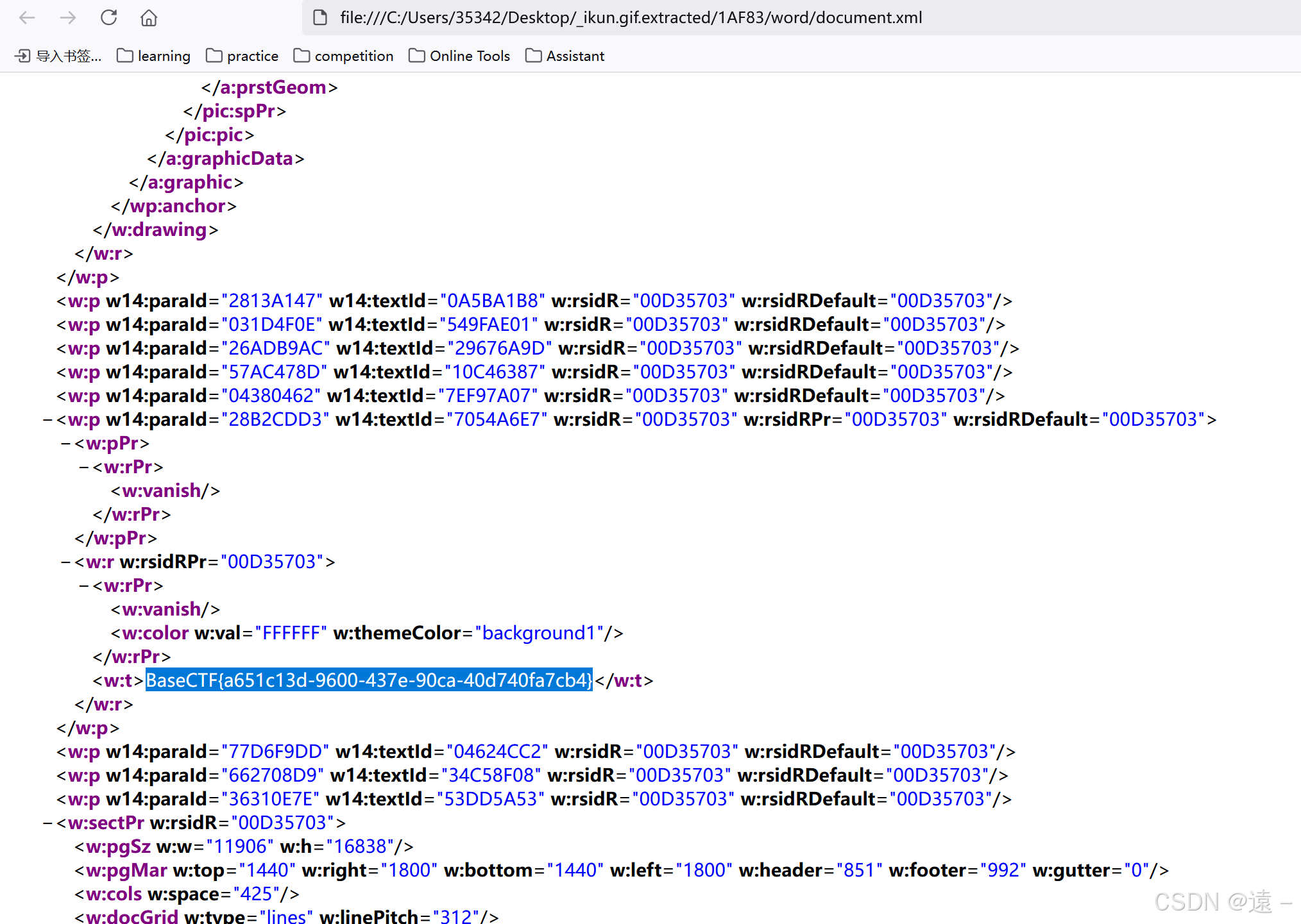
Task: Click the Assistant bookmark folder icon
Action: pos(532,56)
